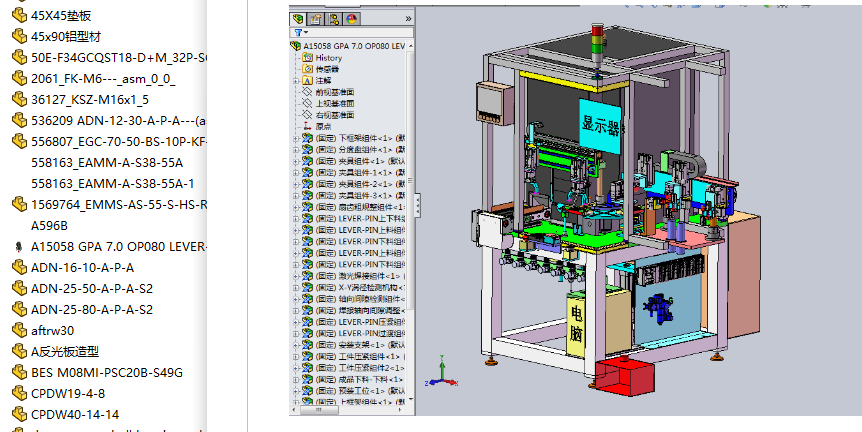Click the A15058 GPA 7.0 assembly file icon
The image size is (862, 432).
pyautogui.click(x=19, y=246)
